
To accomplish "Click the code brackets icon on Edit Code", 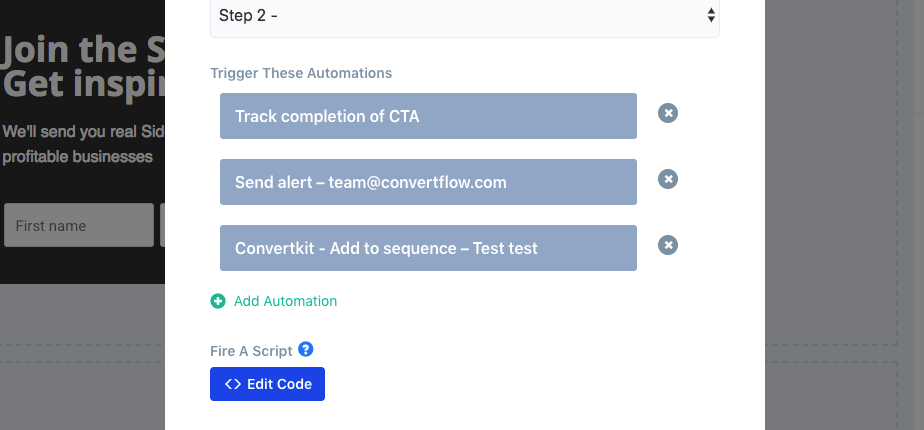I will point(233,384).
